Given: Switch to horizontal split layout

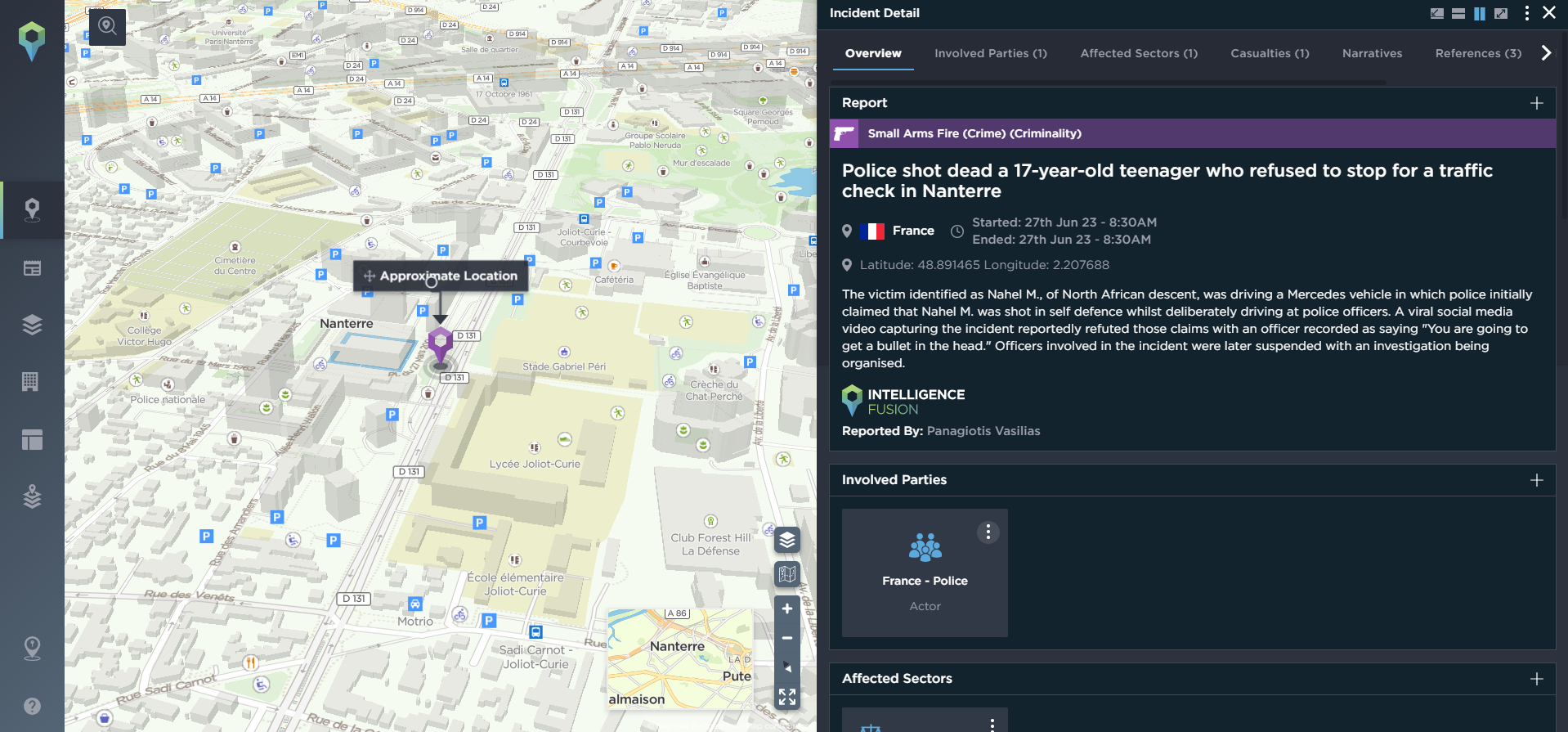Looking at the screenshot, I should click(x=1458, y=13).
